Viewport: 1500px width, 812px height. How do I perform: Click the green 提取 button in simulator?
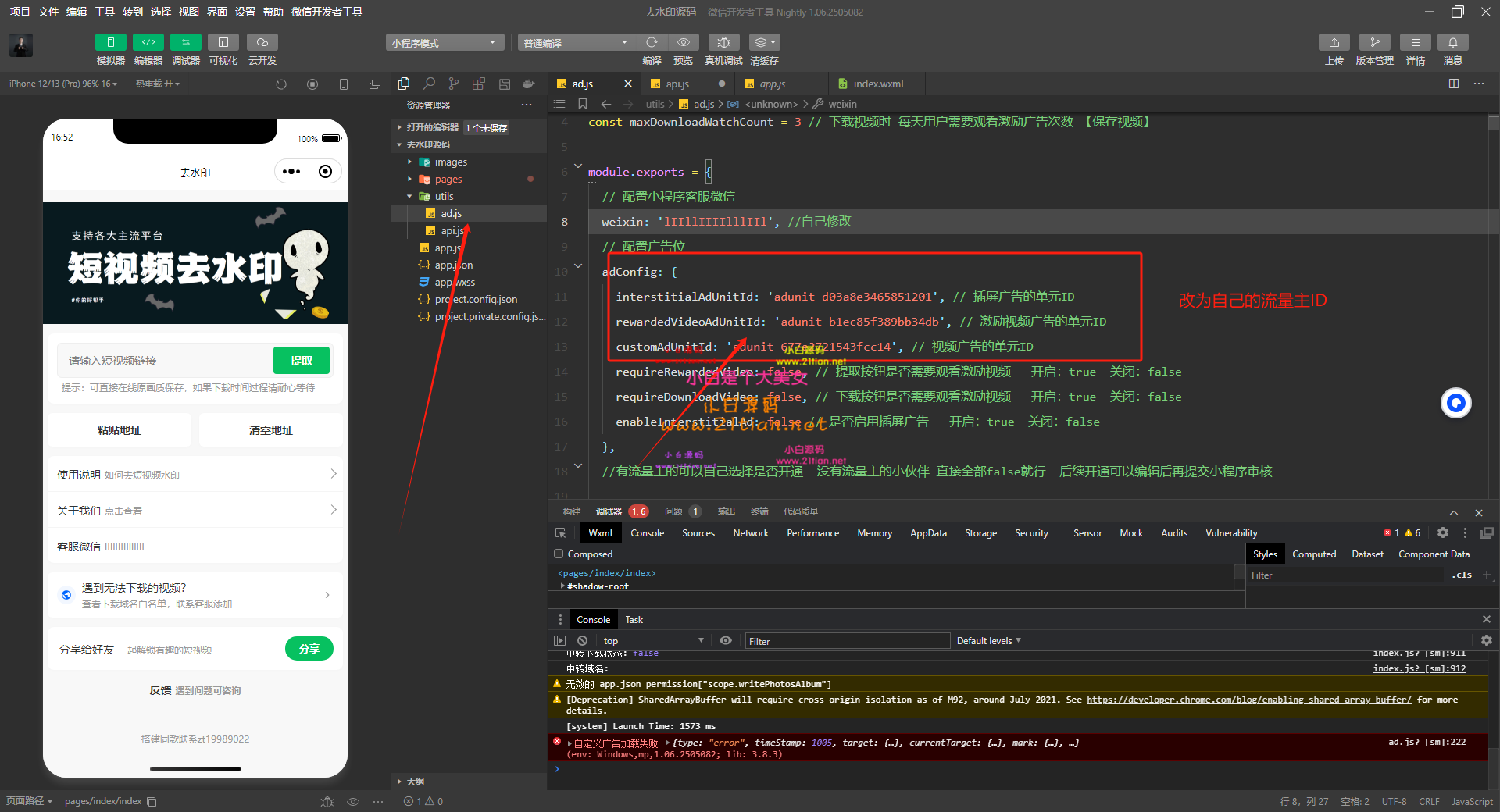click(x=301, y=361)
